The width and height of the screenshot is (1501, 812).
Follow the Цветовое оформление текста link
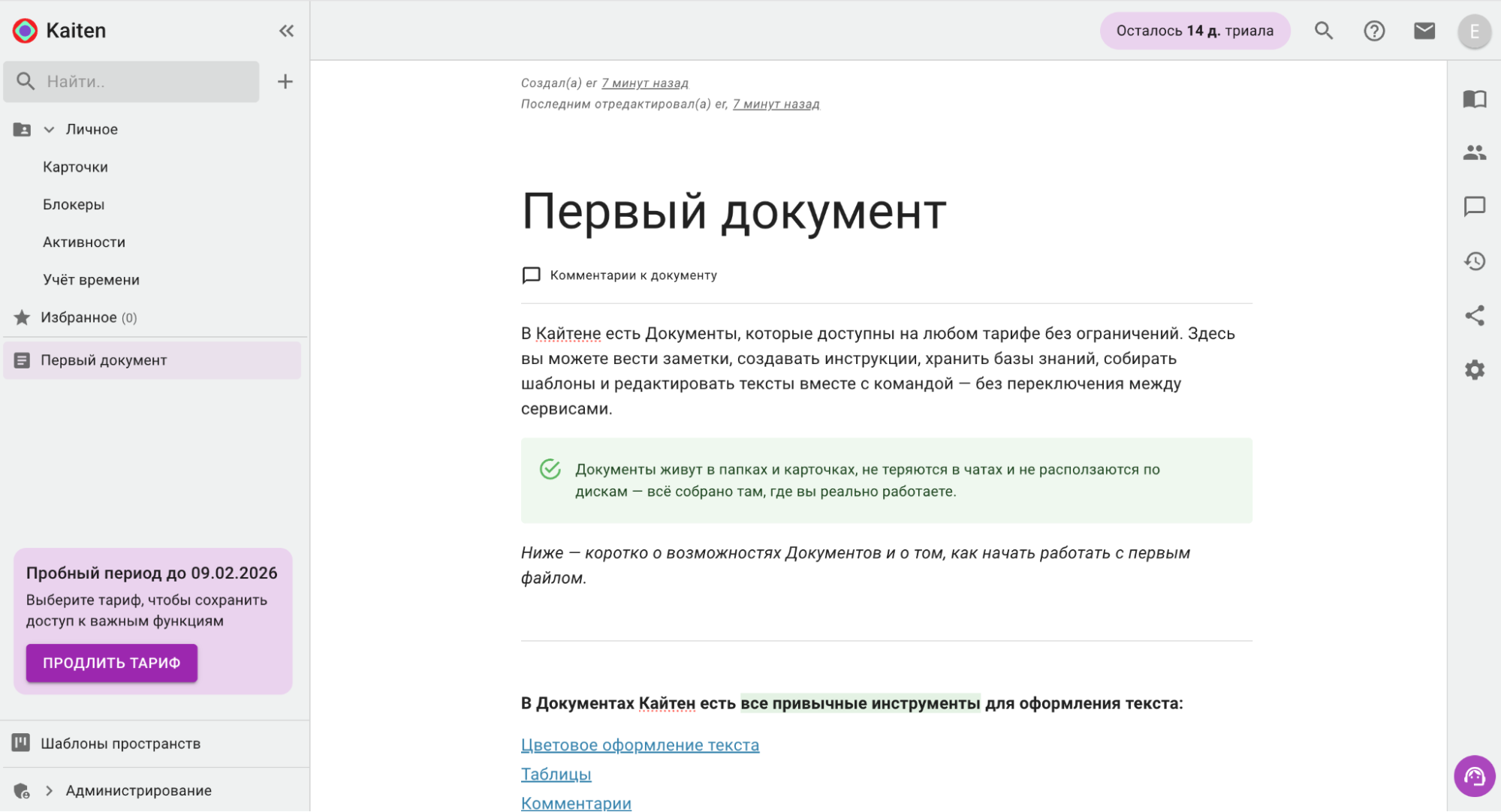click(x=640, y=745)
